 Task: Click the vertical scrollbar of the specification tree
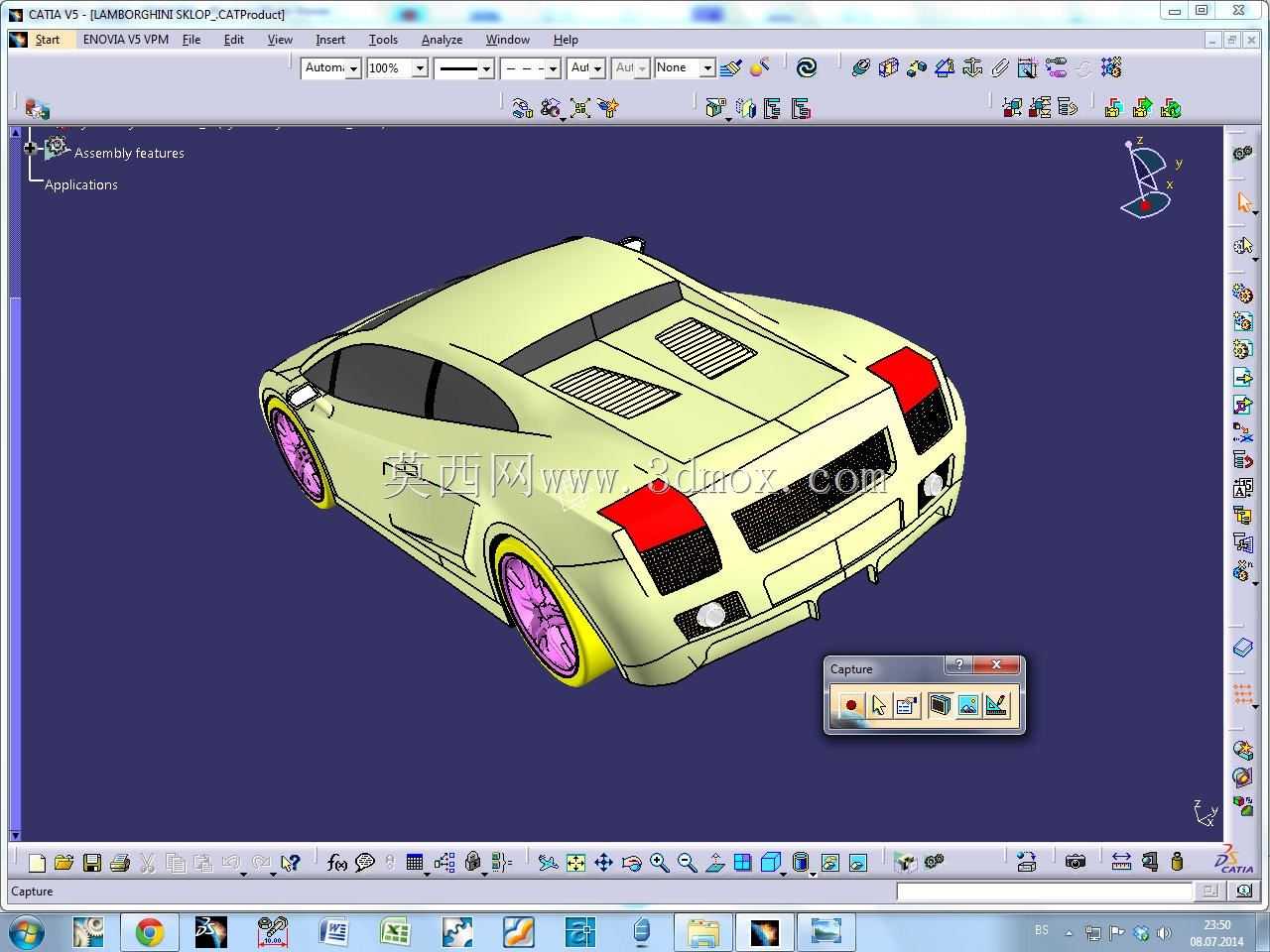click(14, 483)
